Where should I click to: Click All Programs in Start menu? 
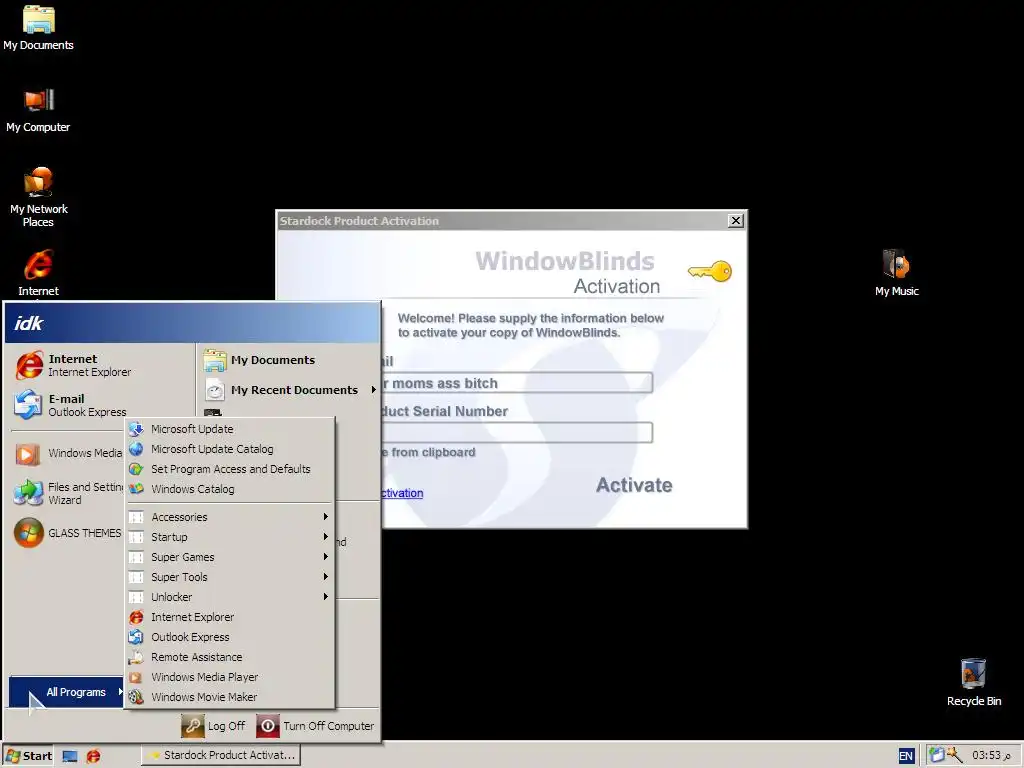point(67,692)
